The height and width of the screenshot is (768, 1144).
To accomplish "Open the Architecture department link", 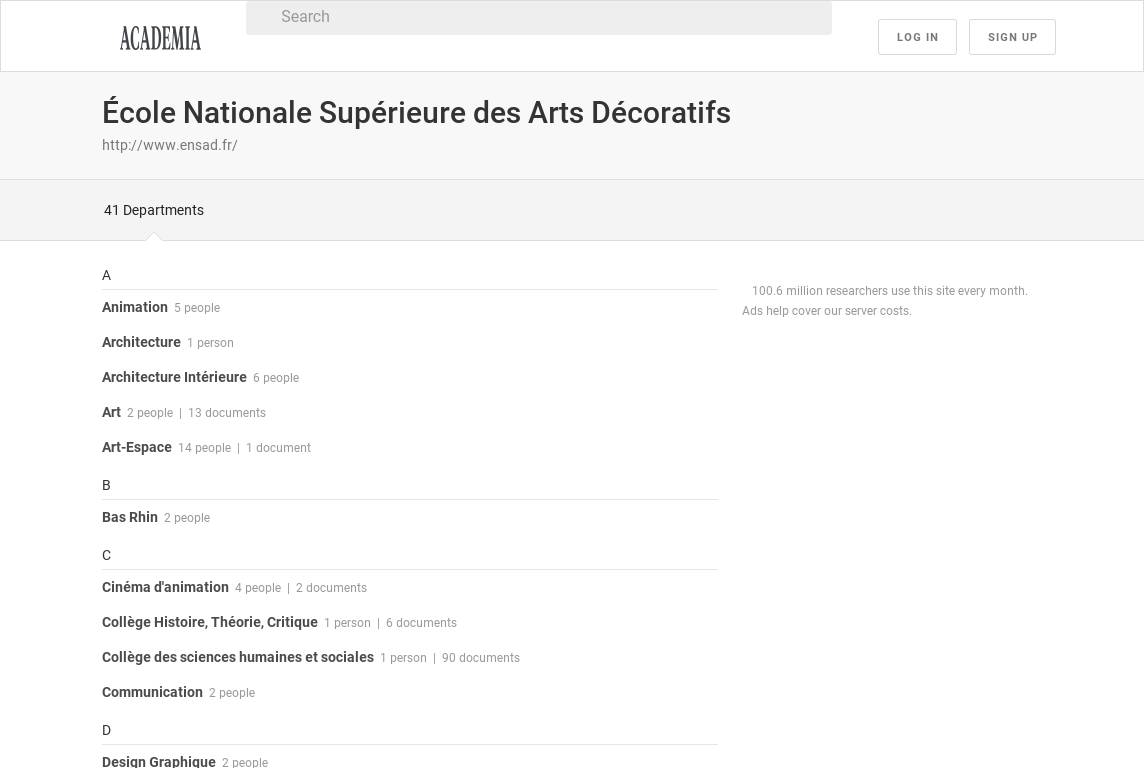I will point(141,342).
